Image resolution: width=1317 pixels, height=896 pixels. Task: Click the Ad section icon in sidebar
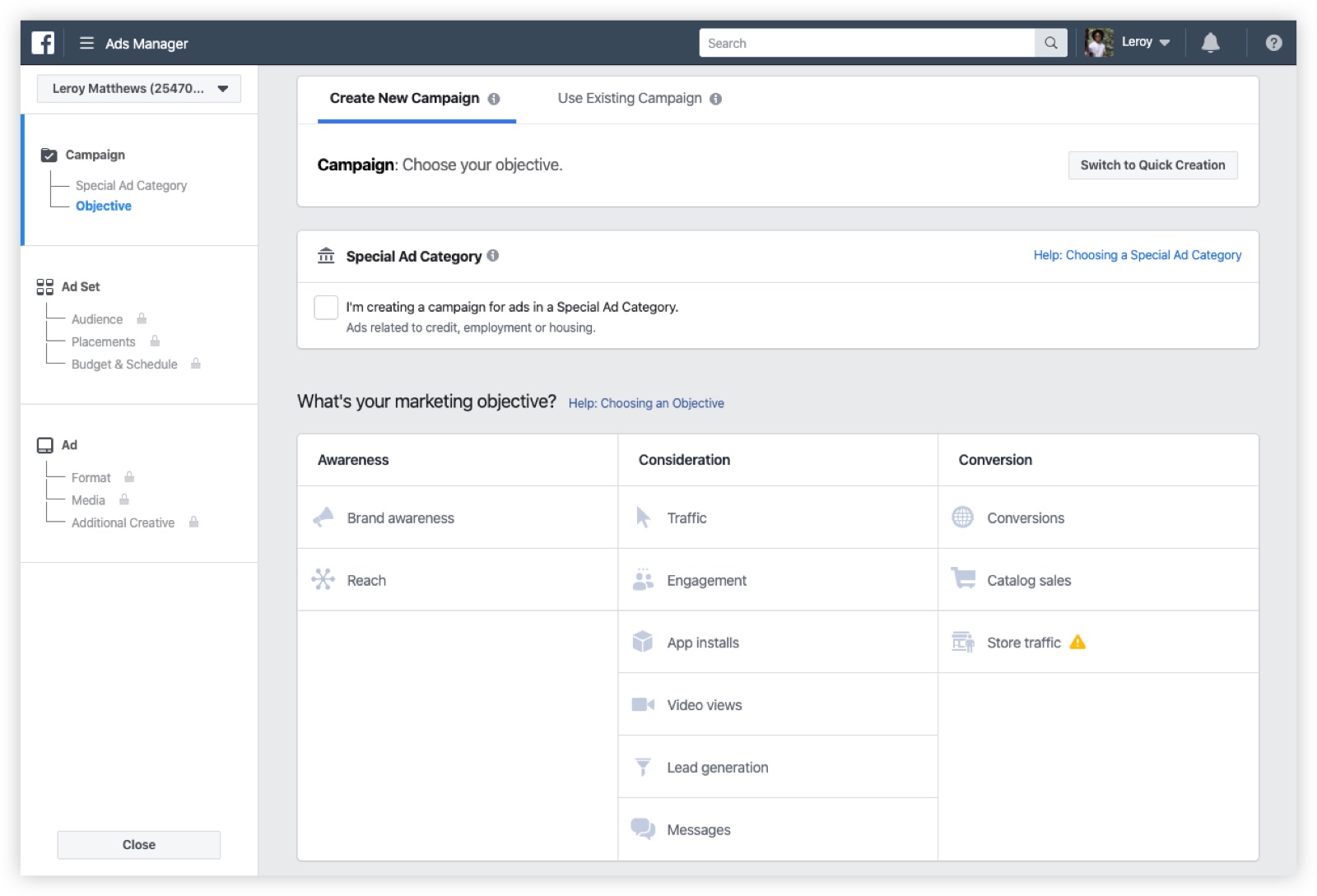(x=45, y=445)
